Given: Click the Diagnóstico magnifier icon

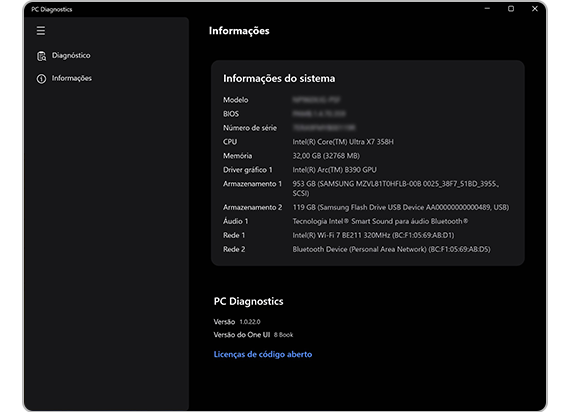Looking at the screenshot, I should [x=41, y=56].
